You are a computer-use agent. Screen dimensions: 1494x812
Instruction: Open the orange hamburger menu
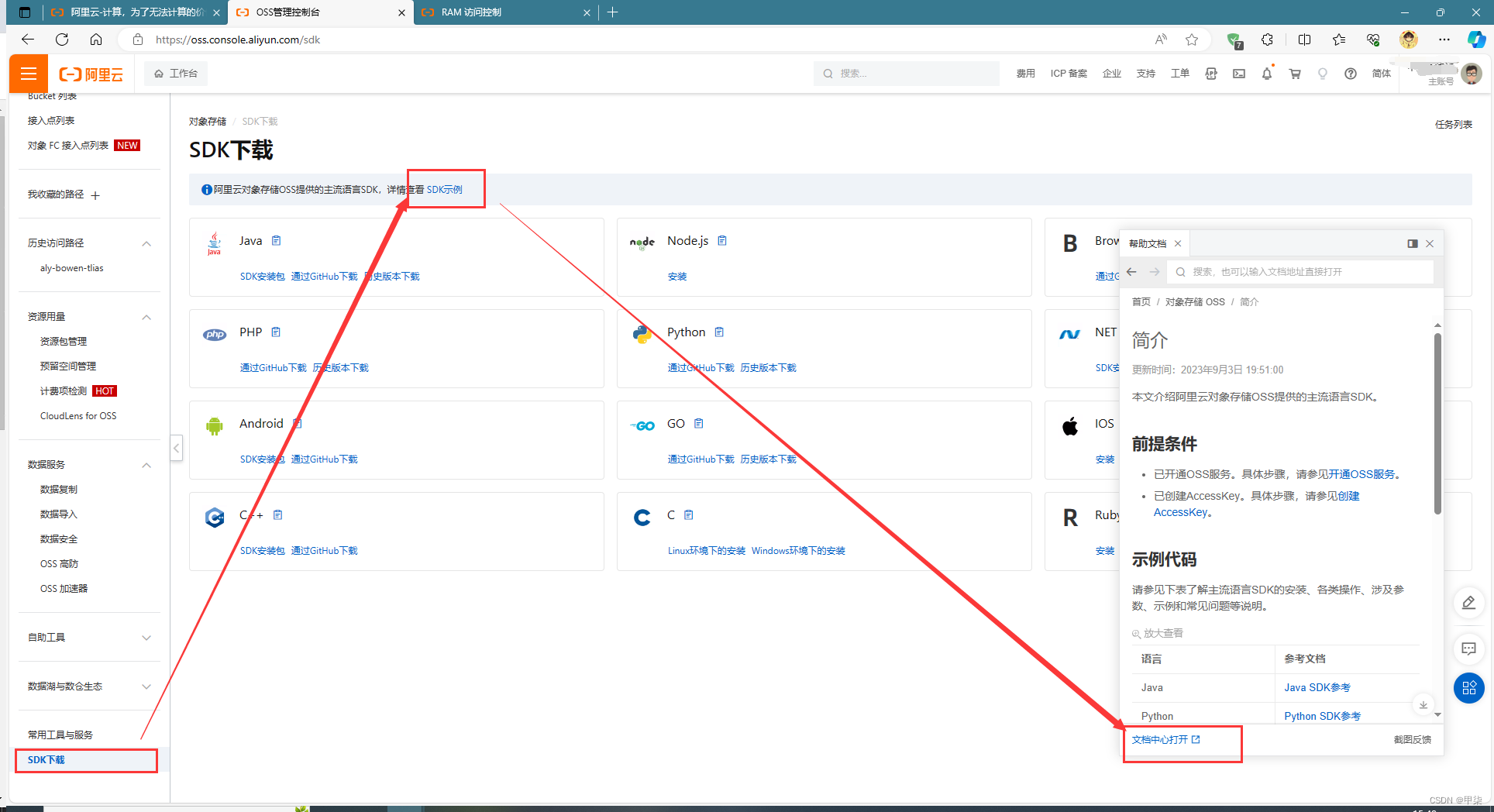click(29, 74)
